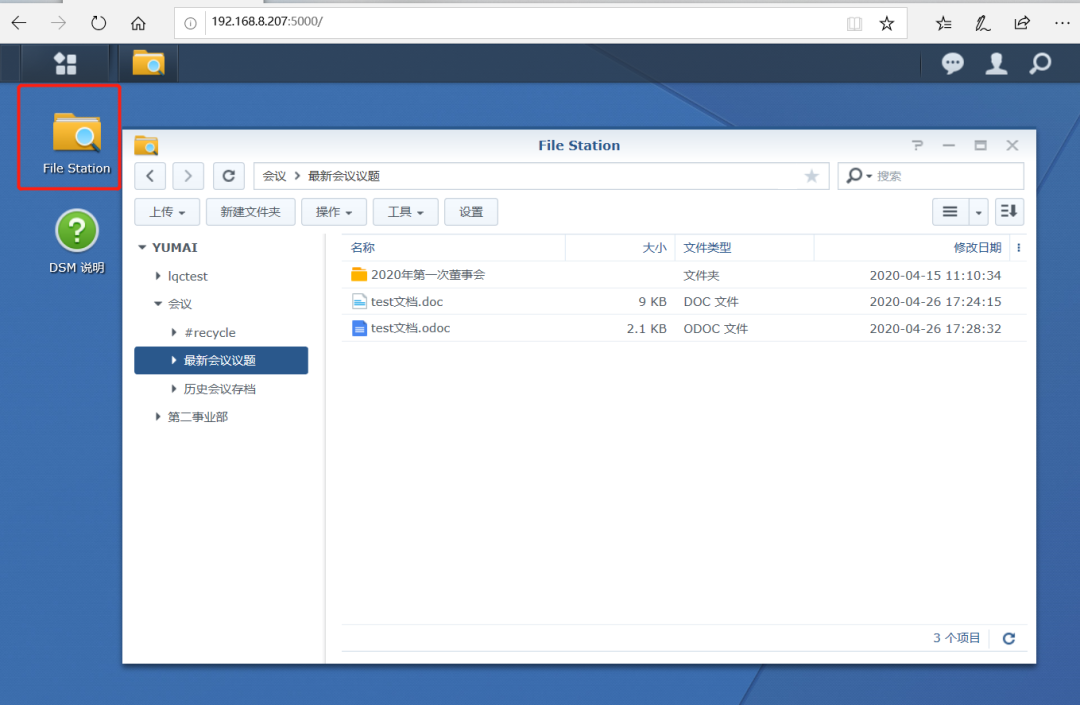Screen dimensions: 1080x705
Task: Expand the lqctest shared folder
Action: coord(159,276)
